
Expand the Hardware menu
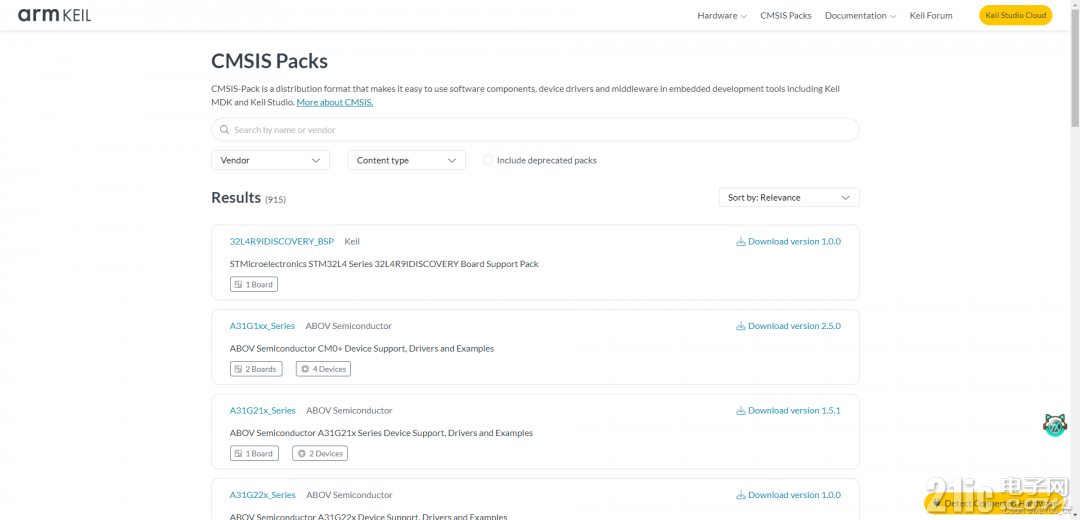(x=722, y=15)
